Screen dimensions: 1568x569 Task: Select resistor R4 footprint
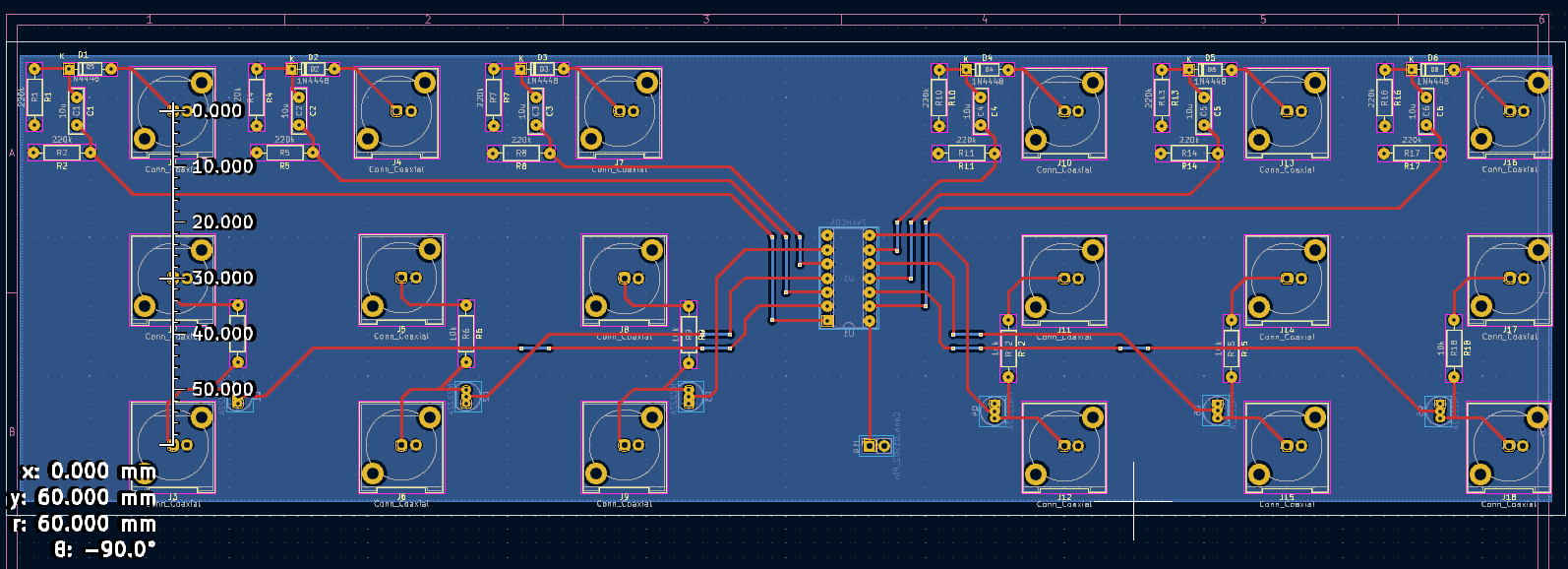tap(257, 96)
